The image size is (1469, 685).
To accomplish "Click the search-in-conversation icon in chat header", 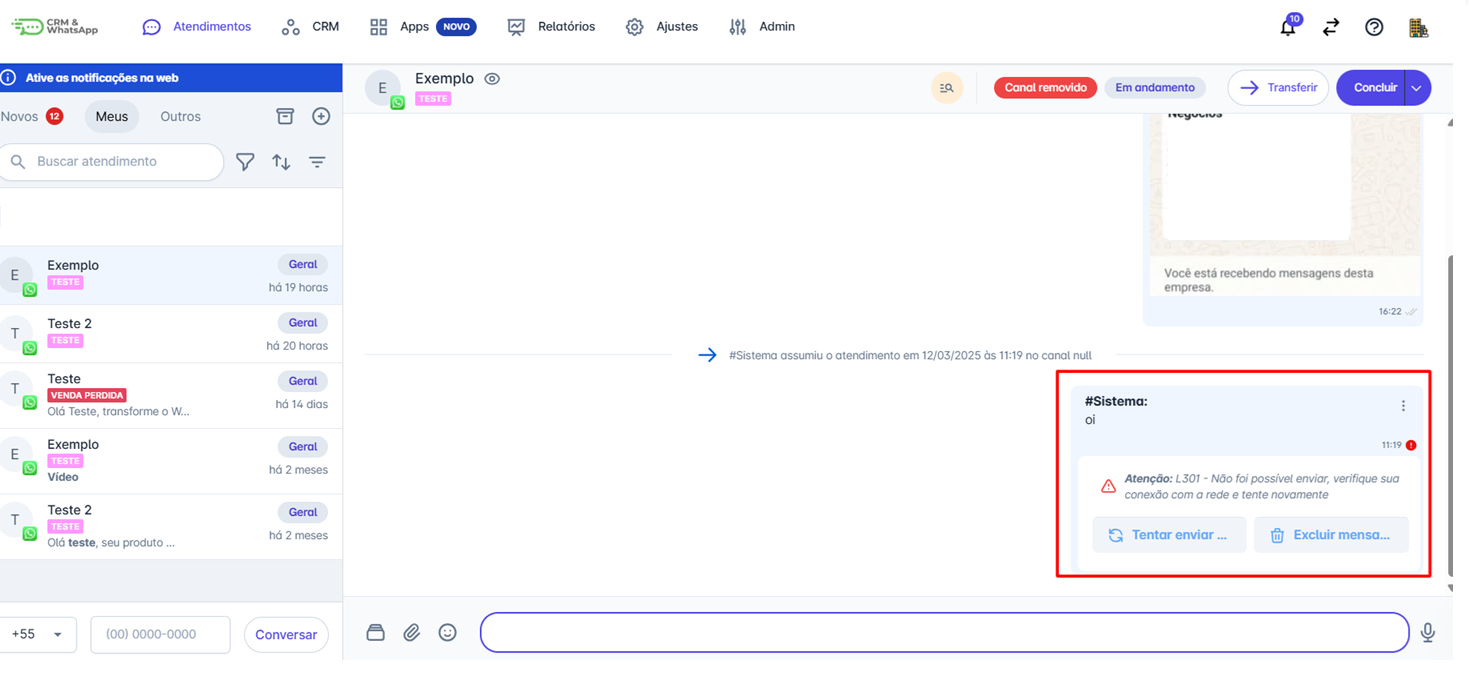I will click(x=946, y=88).
